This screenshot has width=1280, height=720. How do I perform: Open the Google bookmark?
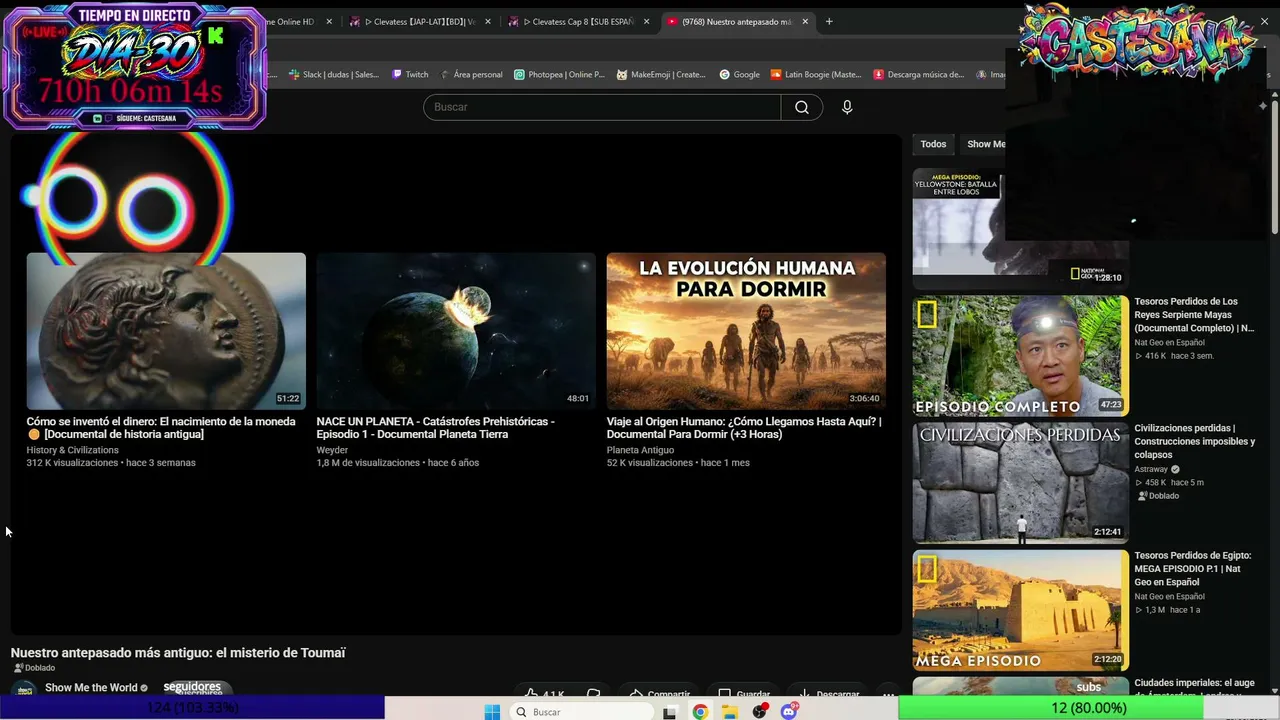tap(739, 74)
